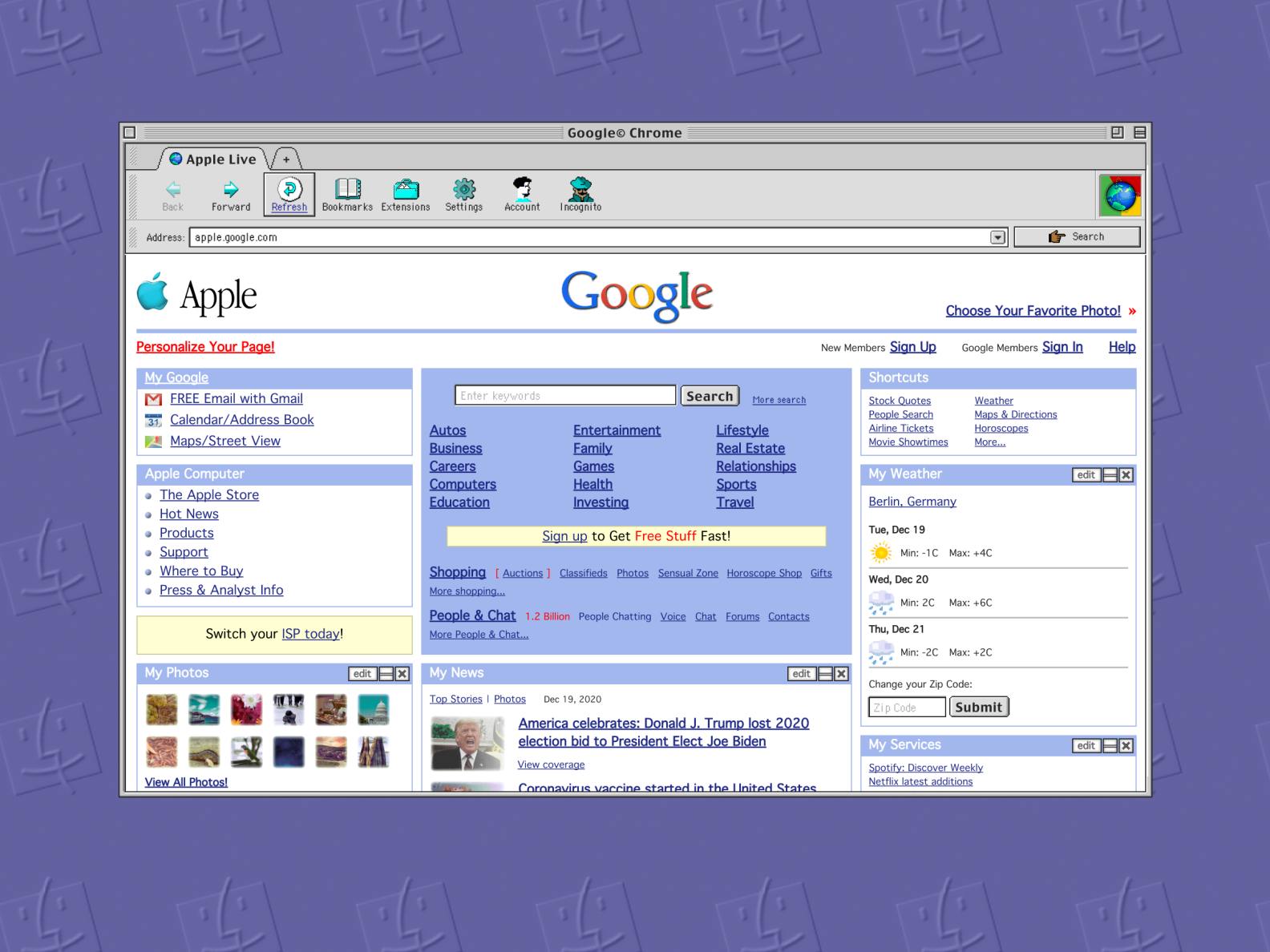Start Incognito mode icon
This screenshot has height=952, width=1270.
[x=580, y=189]
